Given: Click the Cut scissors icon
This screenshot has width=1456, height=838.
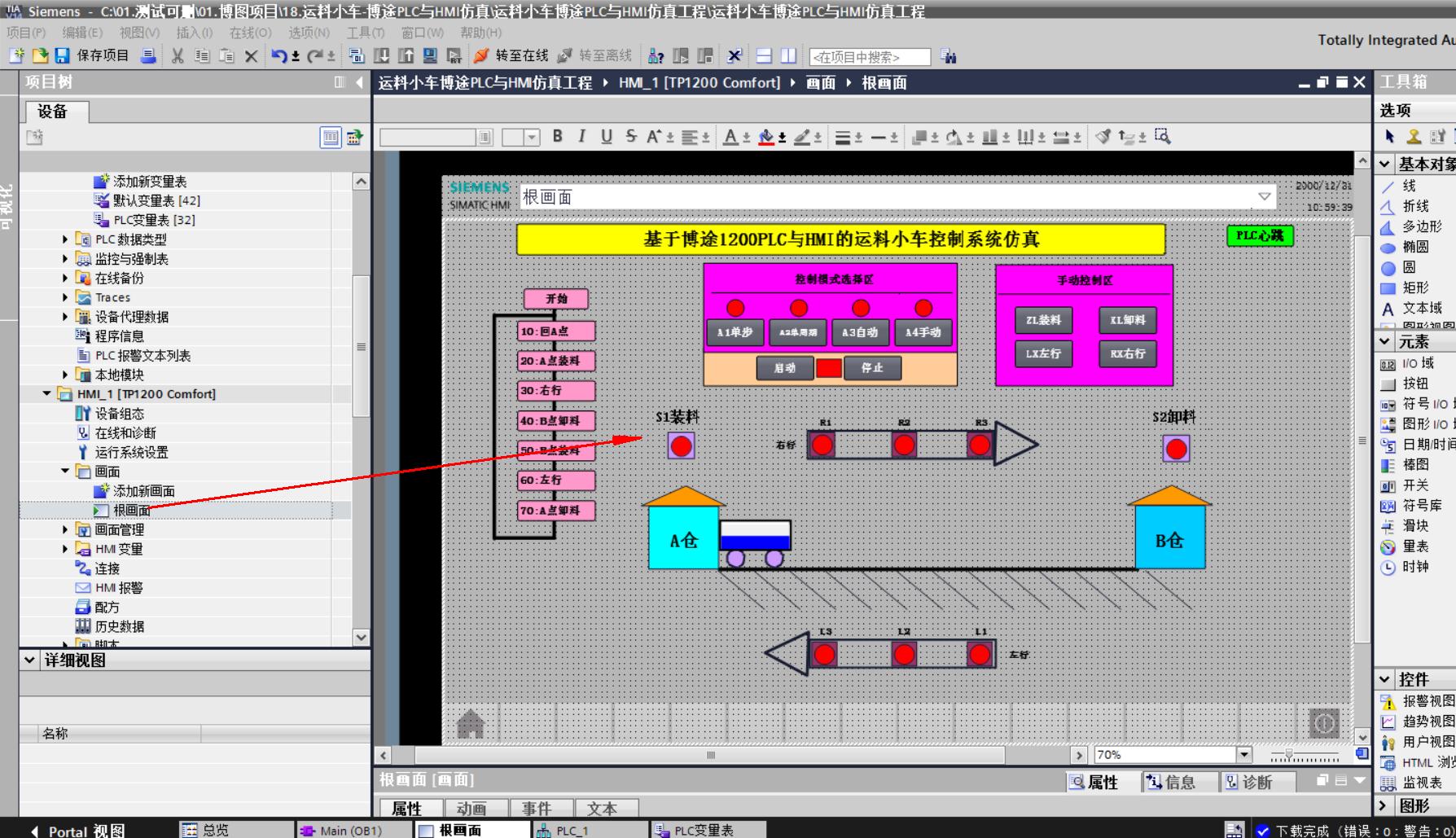Looking at the screenshot, I should (x=177, y=55).
